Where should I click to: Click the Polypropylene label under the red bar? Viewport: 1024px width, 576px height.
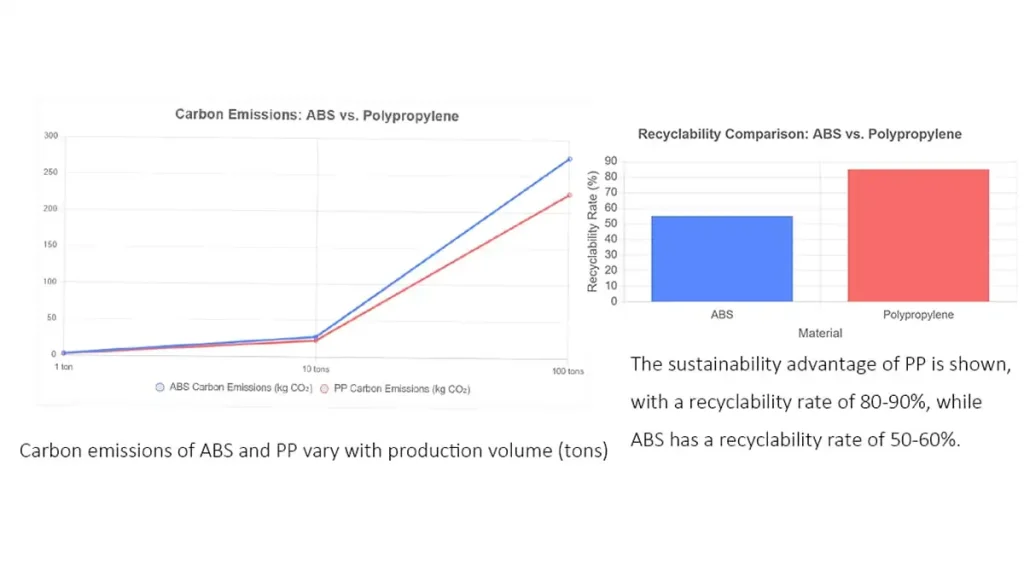pos(918,314)
